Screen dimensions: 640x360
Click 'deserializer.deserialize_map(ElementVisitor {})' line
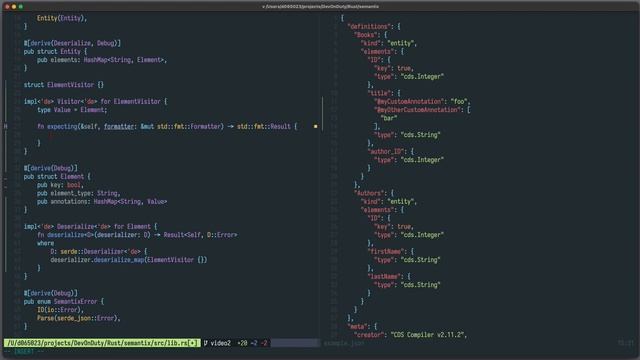(x=129, y=260)
